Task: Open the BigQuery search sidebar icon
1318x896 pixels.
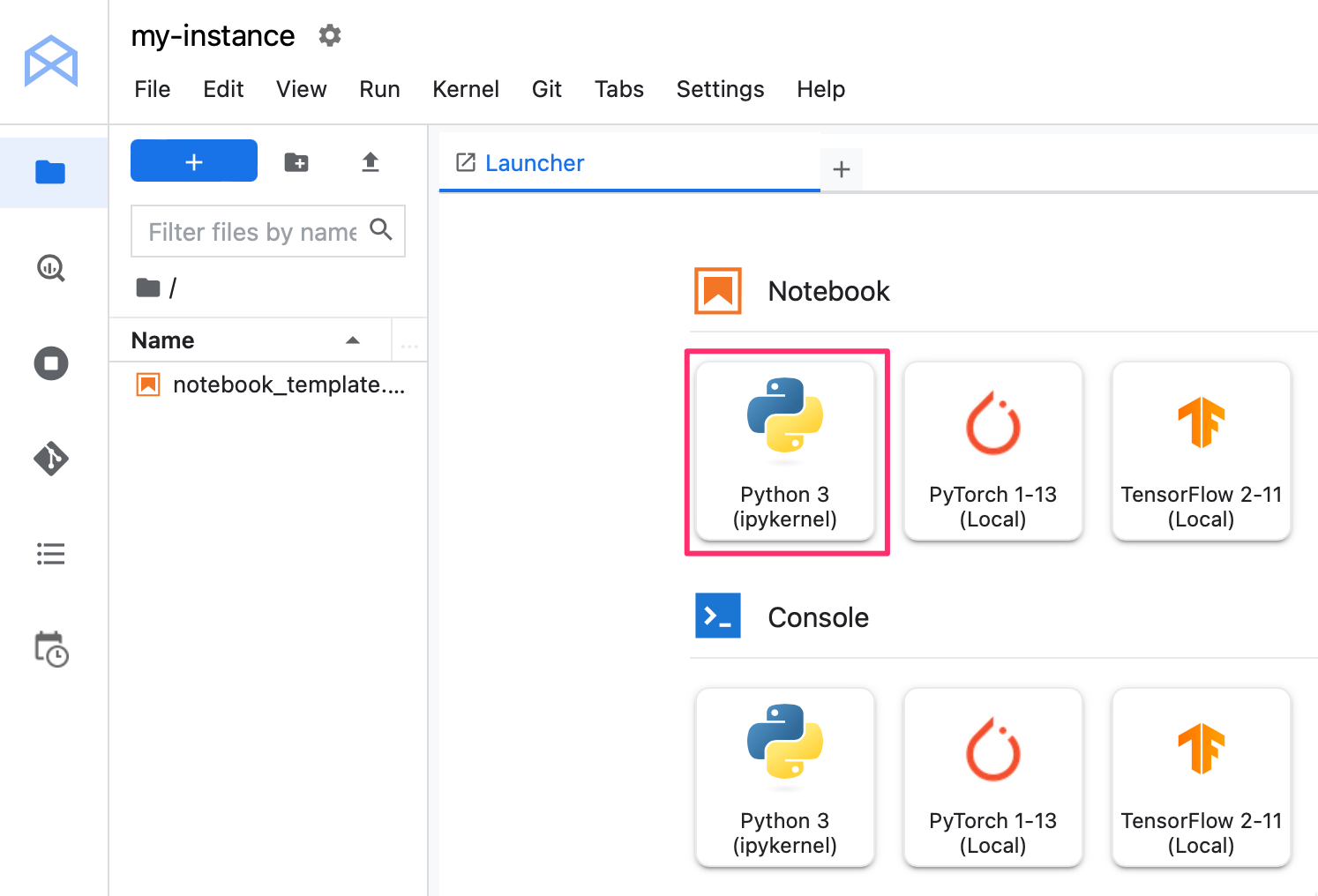Action: click(x=50, y=267)
